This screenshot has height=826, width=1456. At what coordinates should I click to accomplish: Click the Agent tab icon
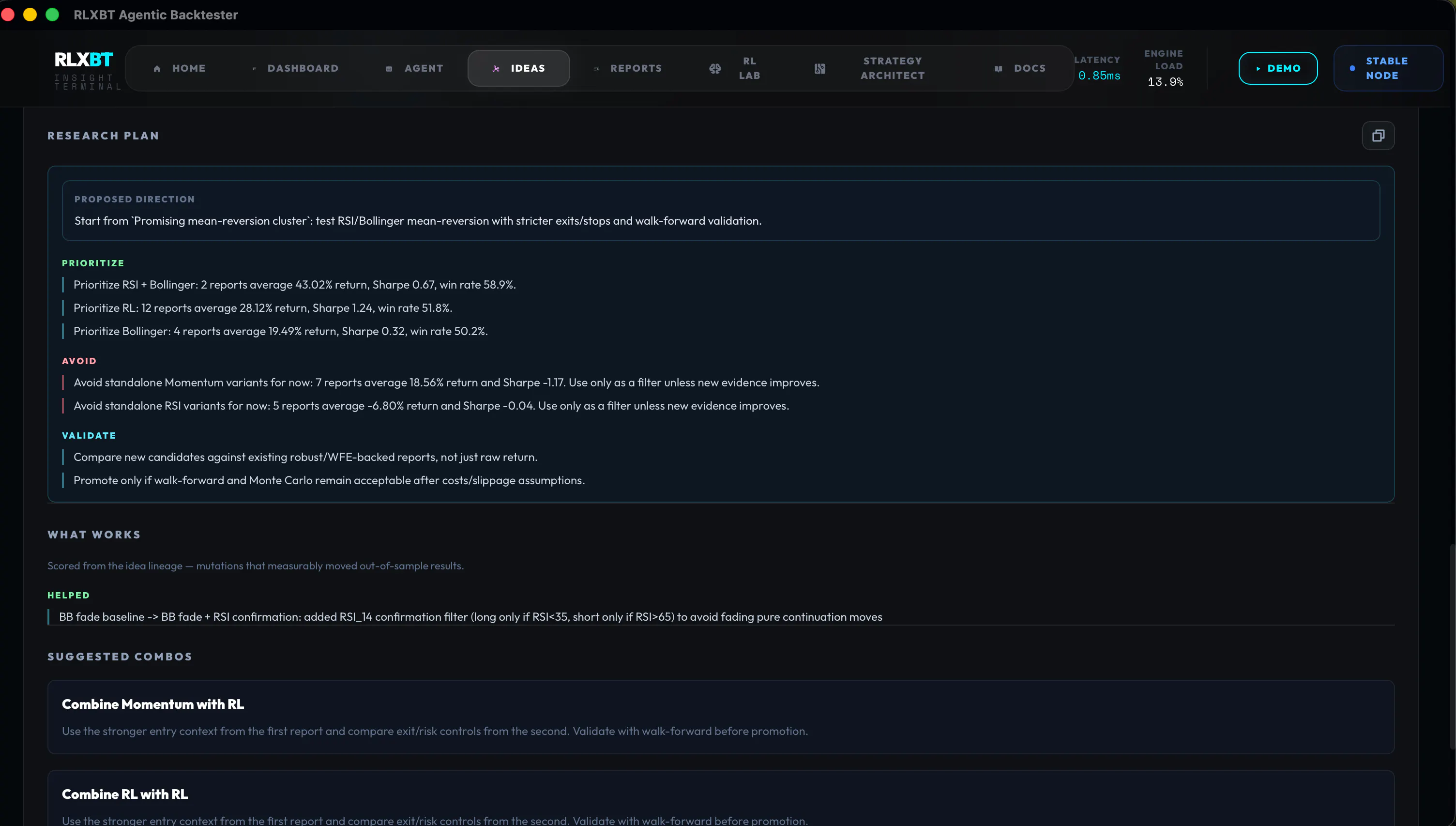pyautogui.click(x=389, y=69)
